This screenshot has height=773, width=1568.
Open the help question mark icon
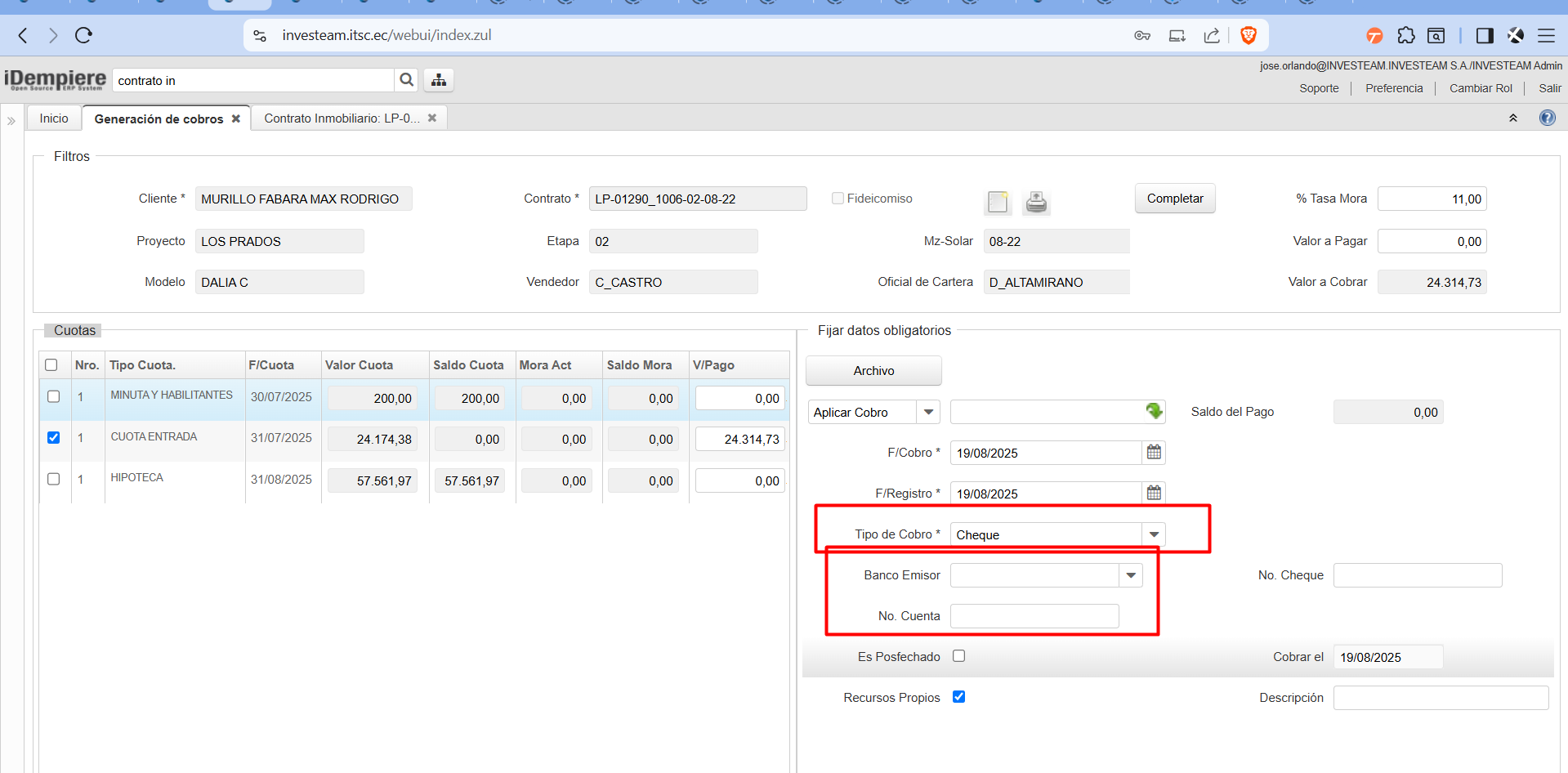tap(1547, 118)
